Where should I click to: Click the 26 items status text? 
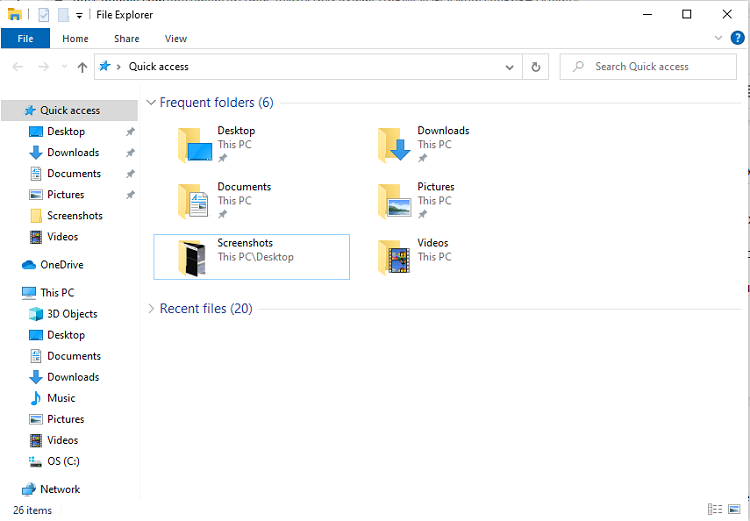[x=33, y=510]
